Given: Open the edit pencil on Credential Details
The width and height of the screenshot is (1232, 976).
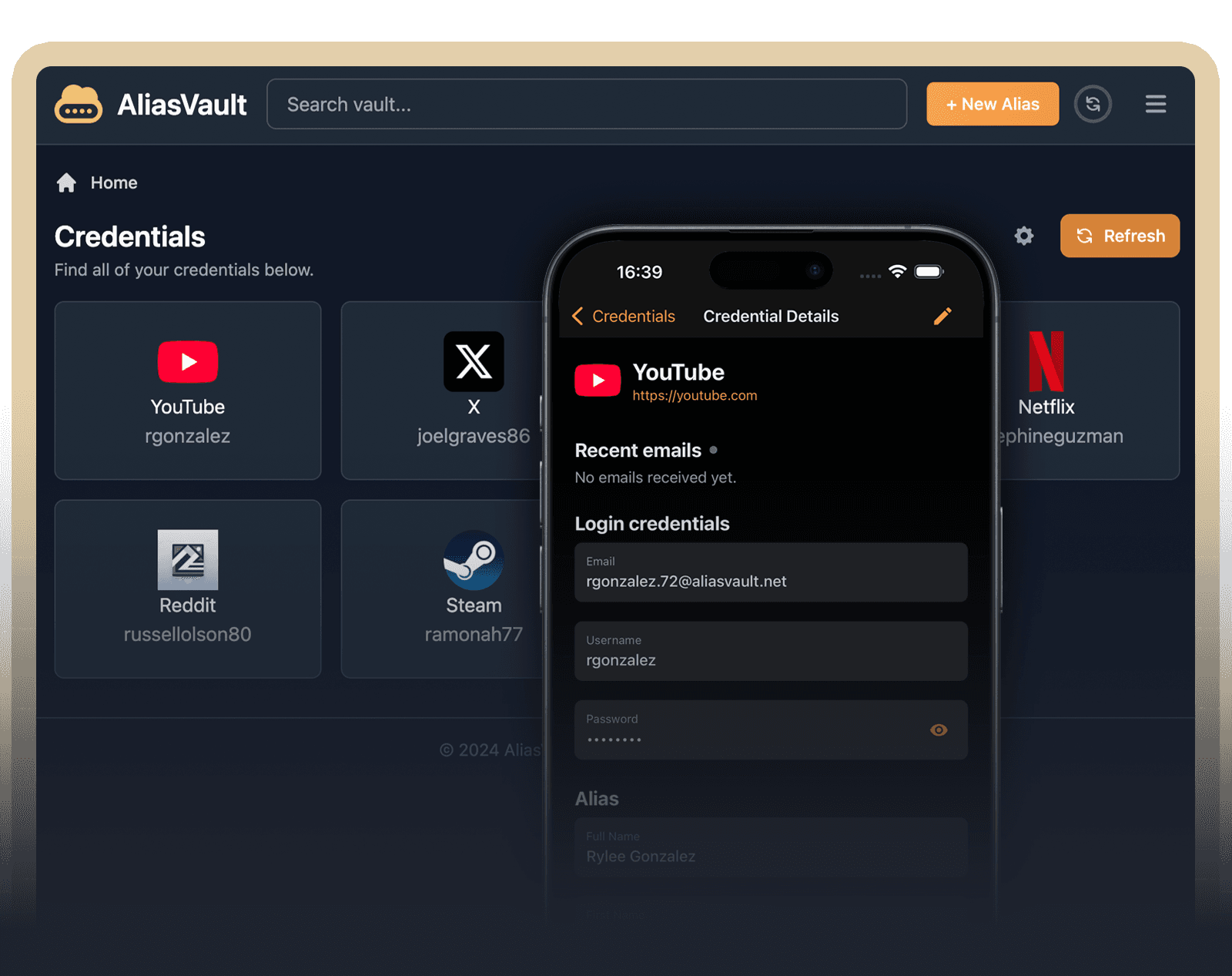Looking at the screenshot, I should (x=943, y=316).
